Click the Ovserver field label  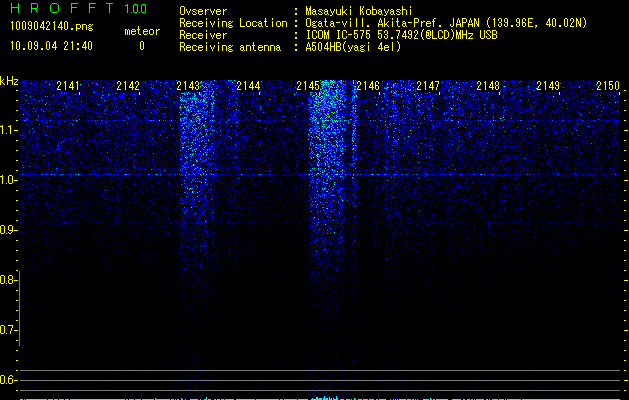(x=203, y=11)
